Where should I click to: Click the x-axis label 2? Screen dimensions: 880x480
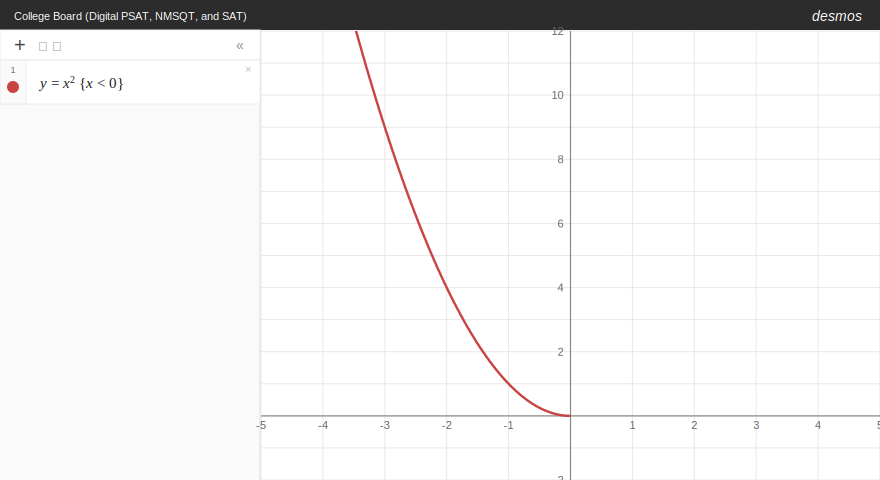click(694, 426)
